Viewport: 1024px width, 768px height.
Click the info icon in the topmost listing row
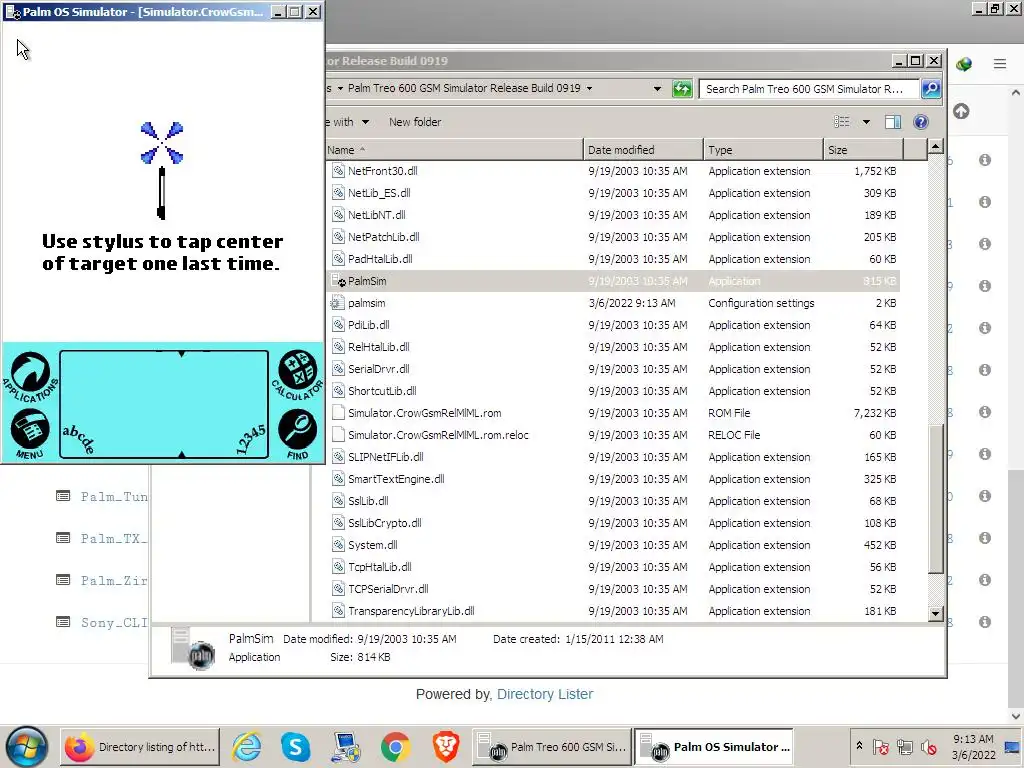(985, 160)
